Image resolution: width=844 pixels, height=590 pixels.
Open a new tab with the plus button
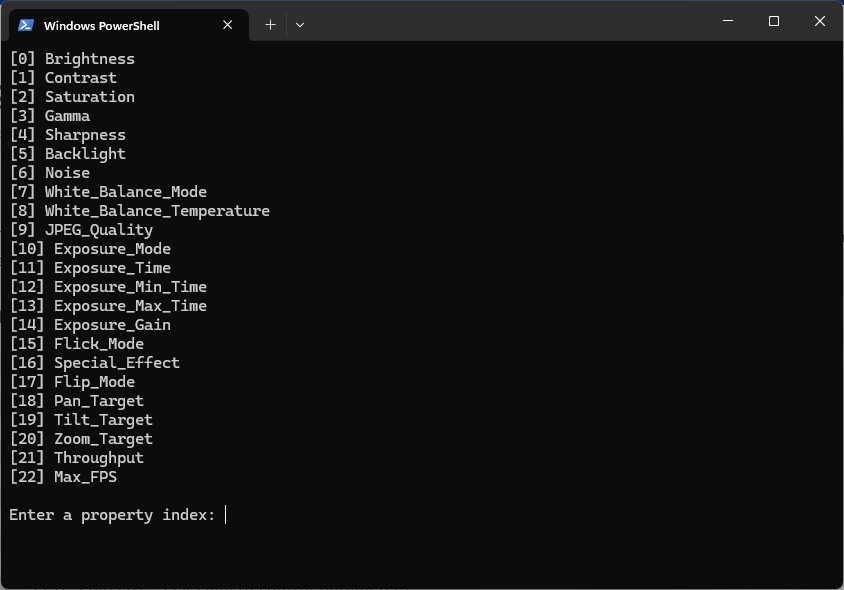pos(270,25)
